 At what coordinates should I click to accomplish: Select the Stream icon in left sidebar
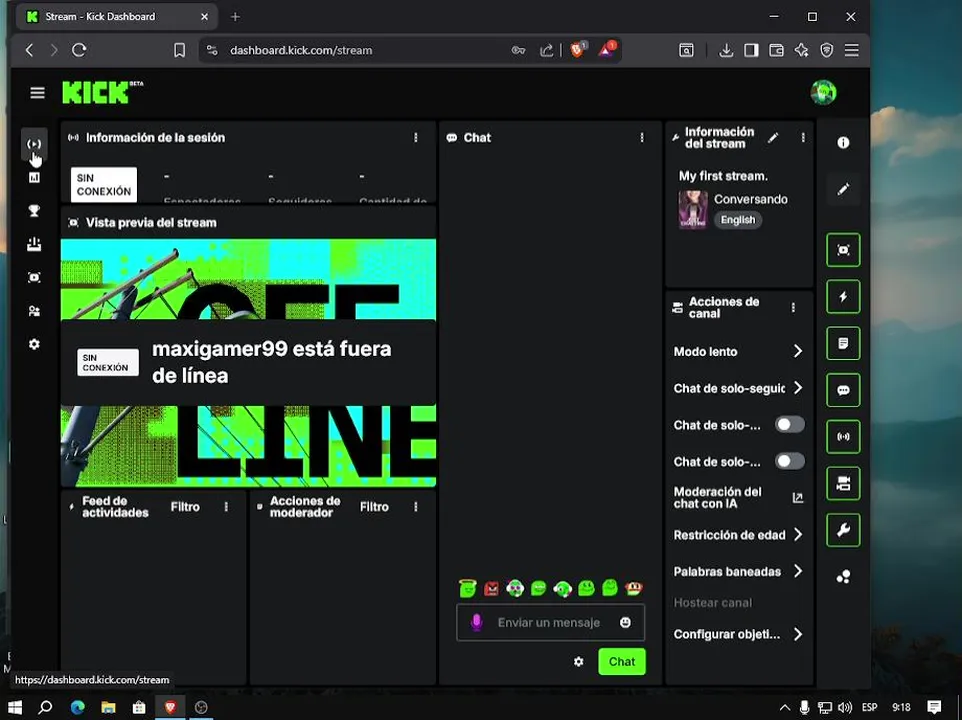click(x=34, y=144)
